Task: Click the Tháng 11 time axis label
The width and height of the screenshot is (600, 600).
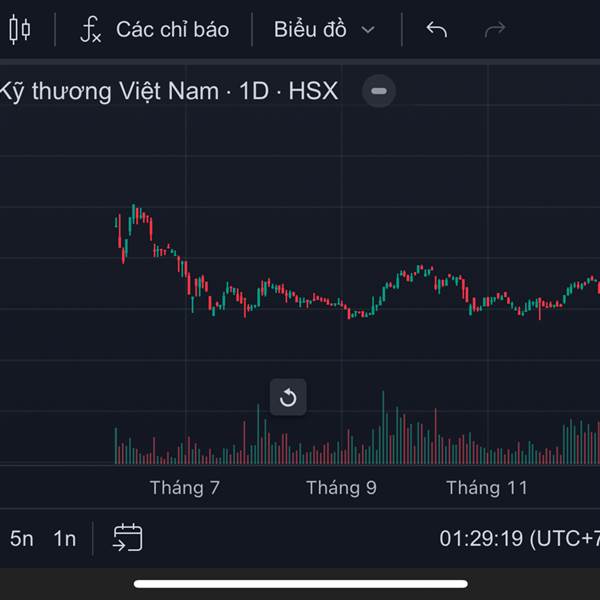Action: pos(487,488)
